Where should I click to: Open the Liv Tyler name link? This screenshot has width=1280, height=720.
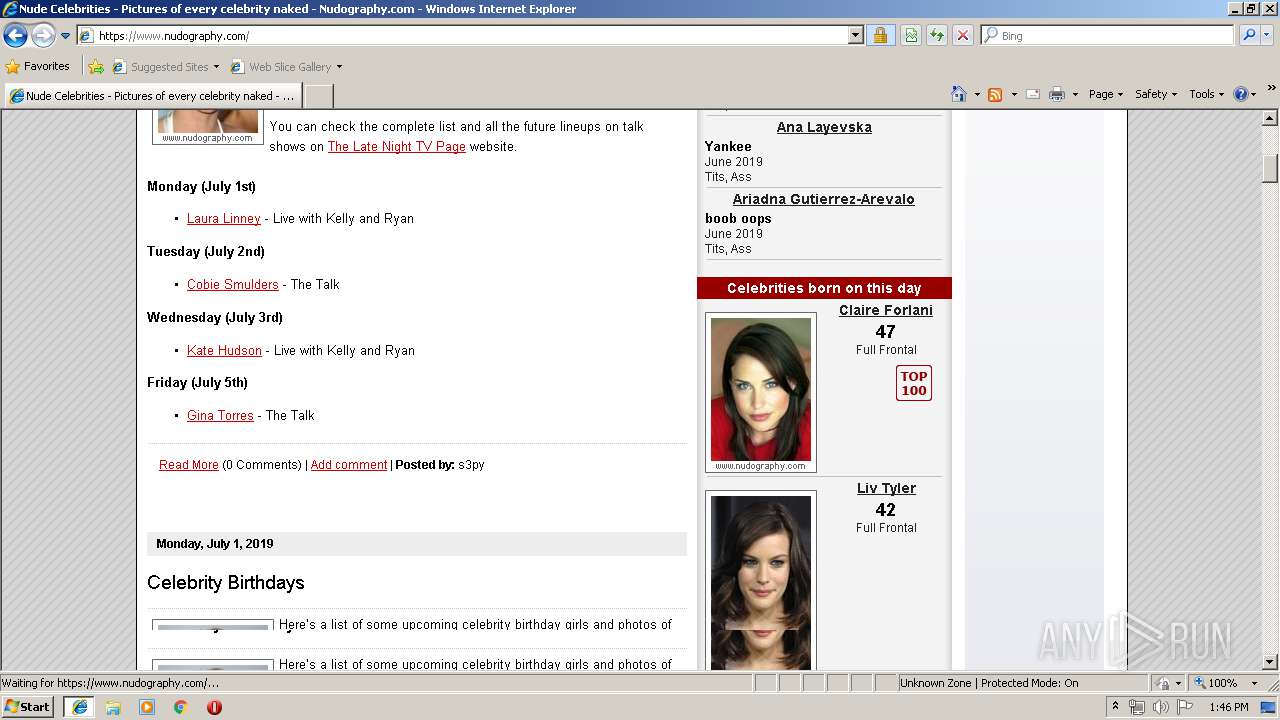886,488
